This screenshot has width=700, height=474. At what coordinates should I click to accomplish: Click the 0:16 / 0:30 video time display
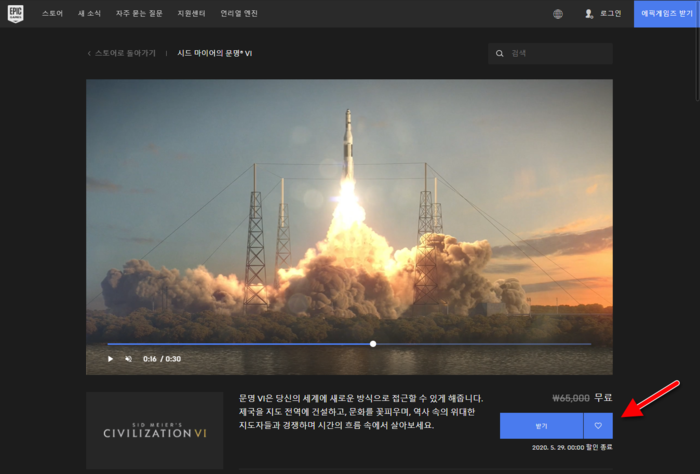pos(162,359)
